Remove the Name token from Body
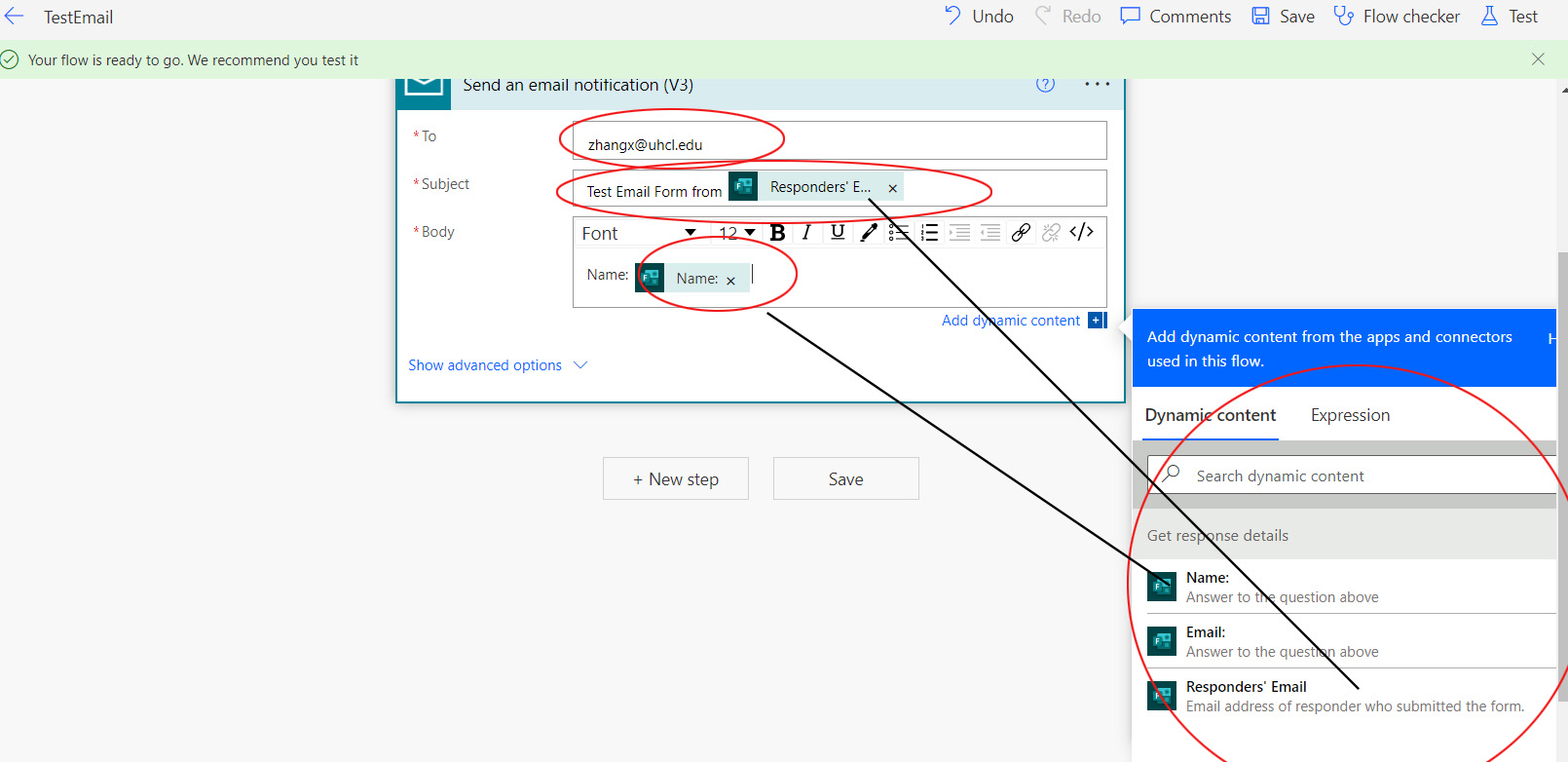This screenshot has height=762, width=1568. [x=730, y=281]
